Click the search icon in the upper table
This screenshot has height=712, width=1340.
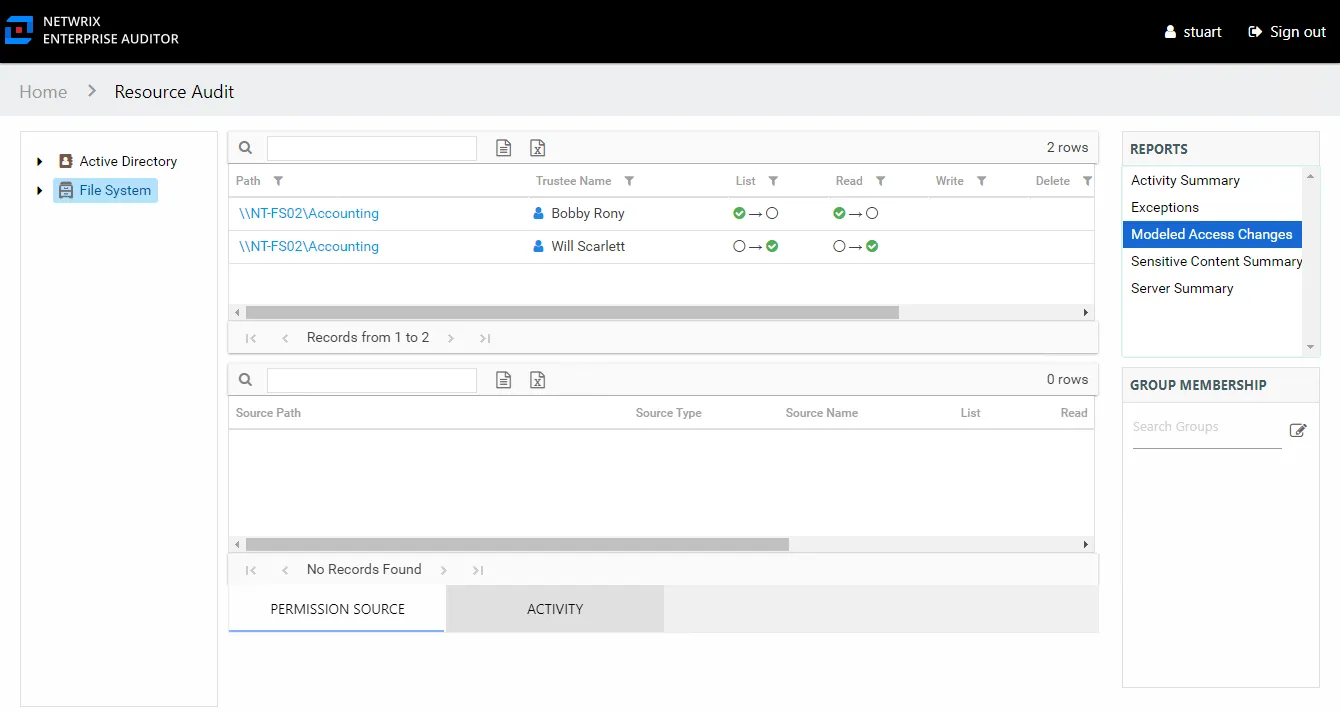coord(246,148)
